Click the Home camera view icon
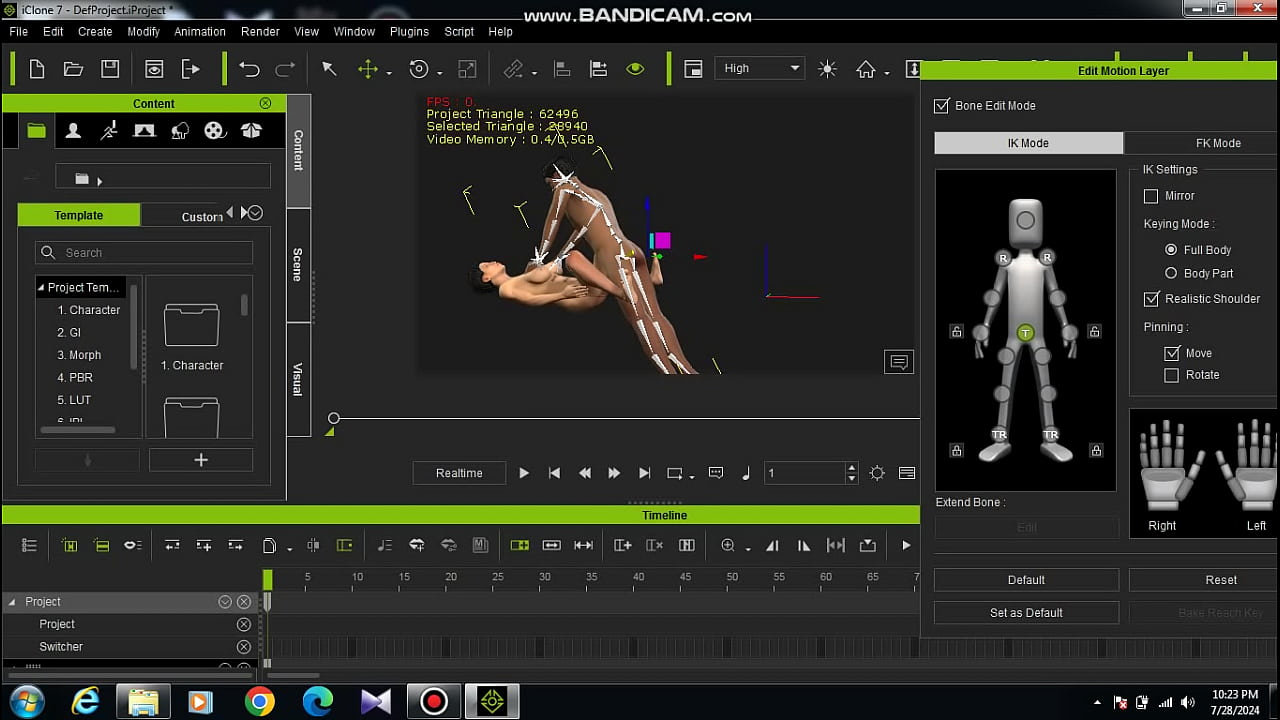 [866, 69]
